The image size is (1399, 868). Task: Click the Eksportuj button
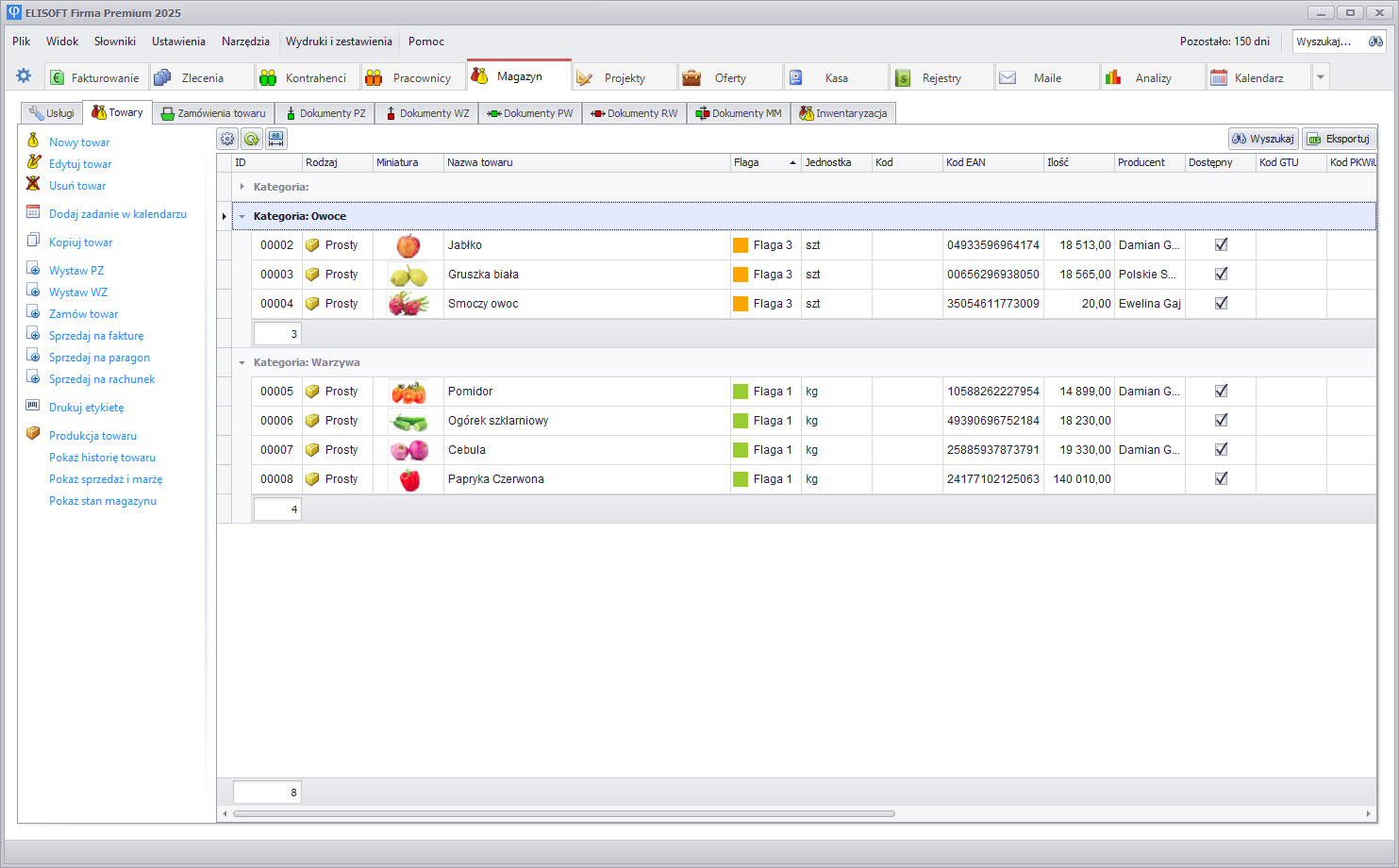(x=1339, y=139)
